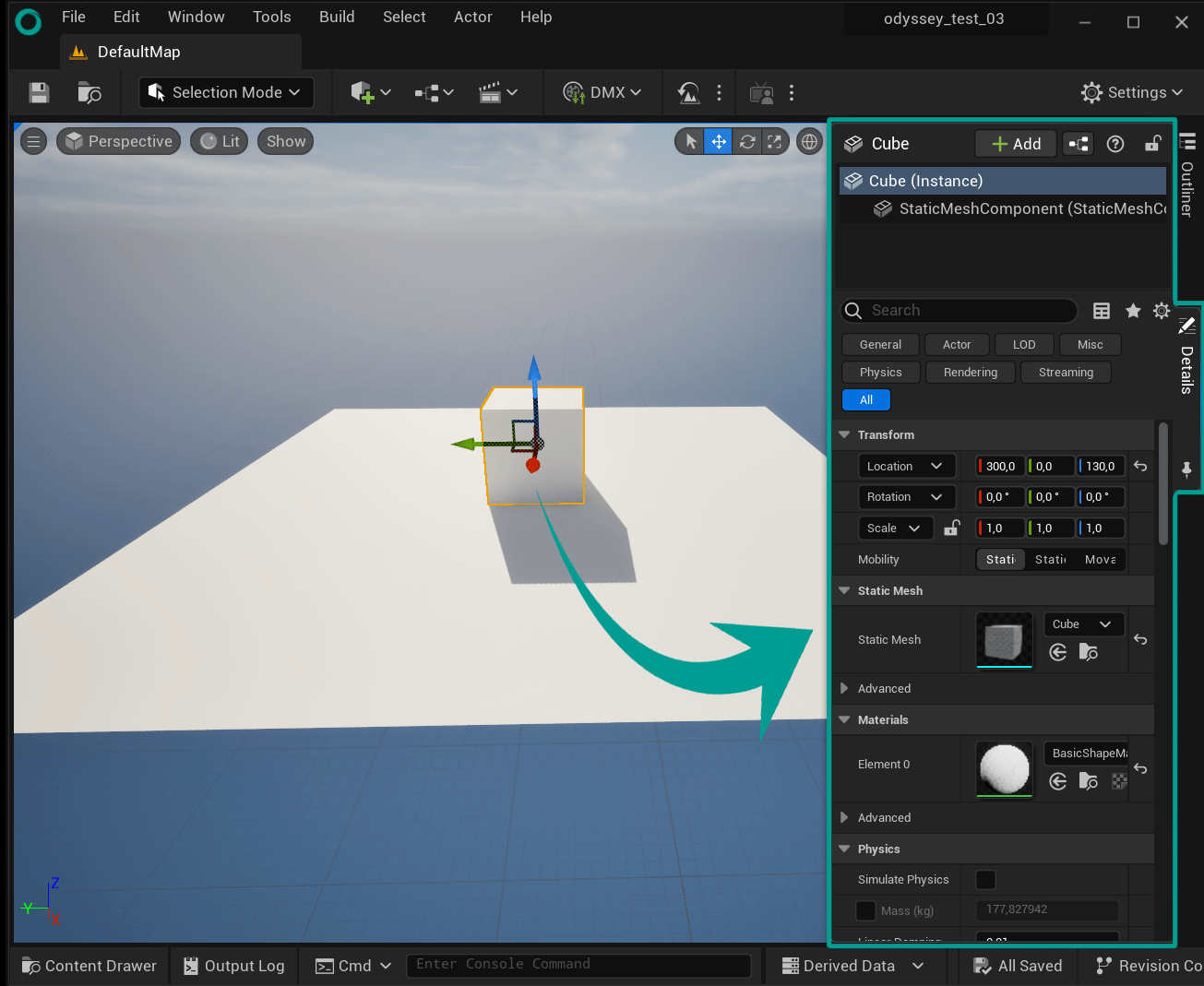
Task: Open the Actor menu
Action: tap(472, 17)
